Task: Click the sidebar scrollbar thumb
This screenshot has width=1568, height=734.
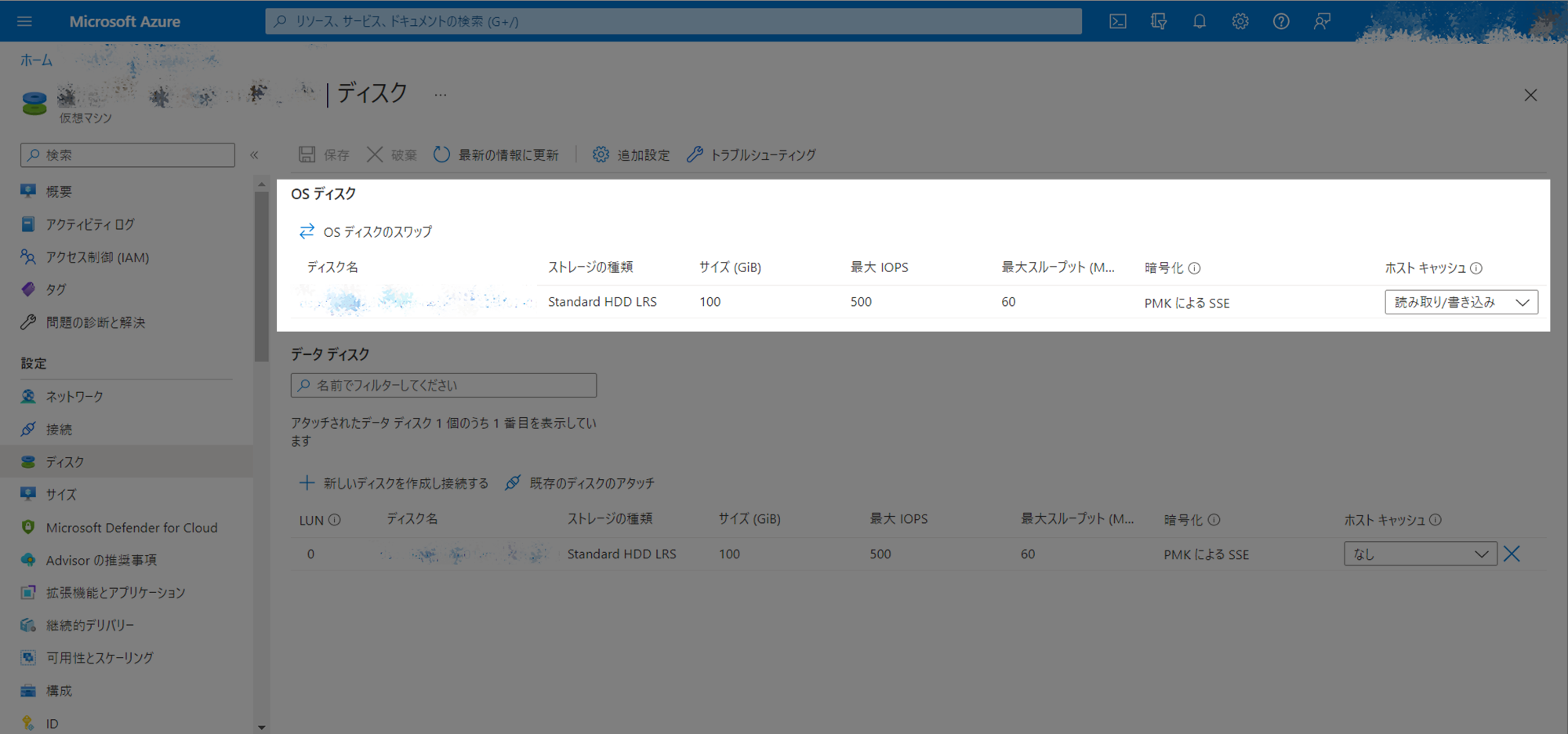Action: [261, 276]
